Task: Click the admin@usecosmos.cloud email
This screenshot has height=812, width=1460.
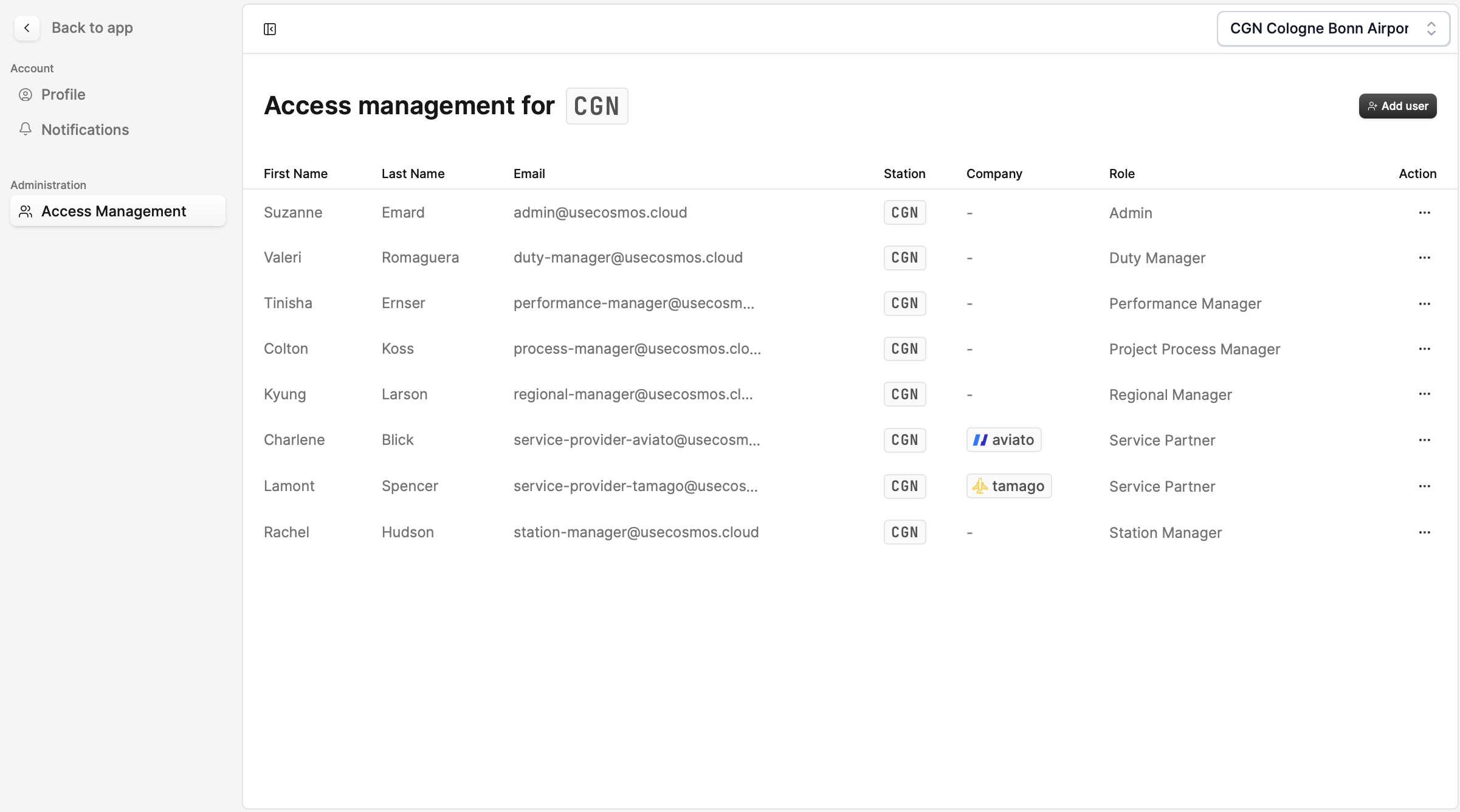Action: pos(600,213)
